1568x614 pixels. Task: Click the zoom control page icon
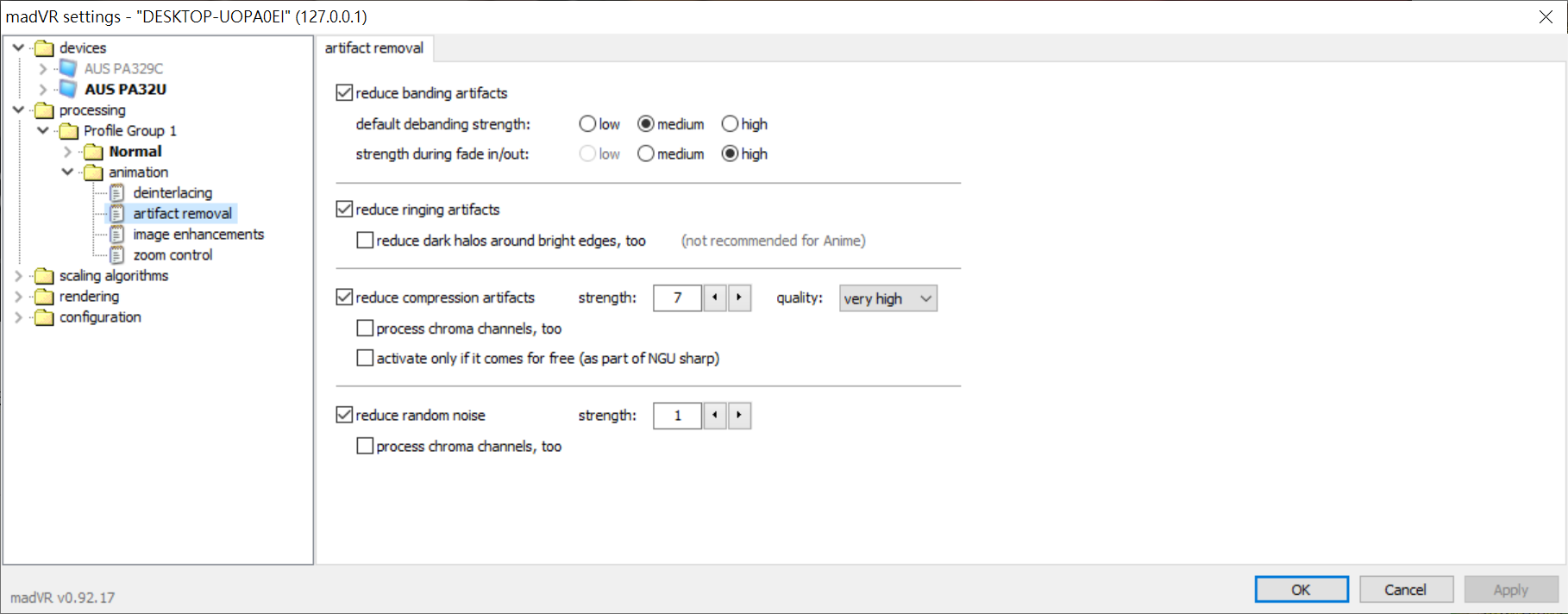pos(117,255)
